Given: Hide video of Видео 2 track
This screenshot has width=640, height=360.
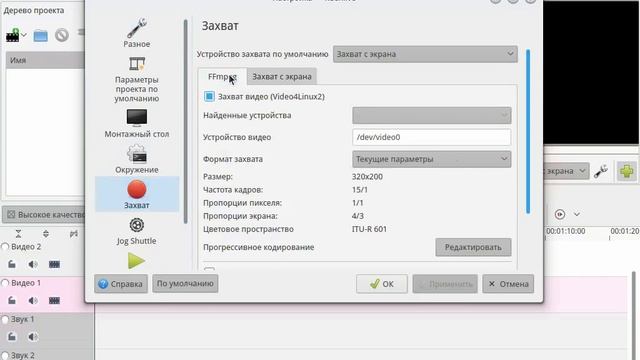Looking at the screenshot, I should (54, 264).
